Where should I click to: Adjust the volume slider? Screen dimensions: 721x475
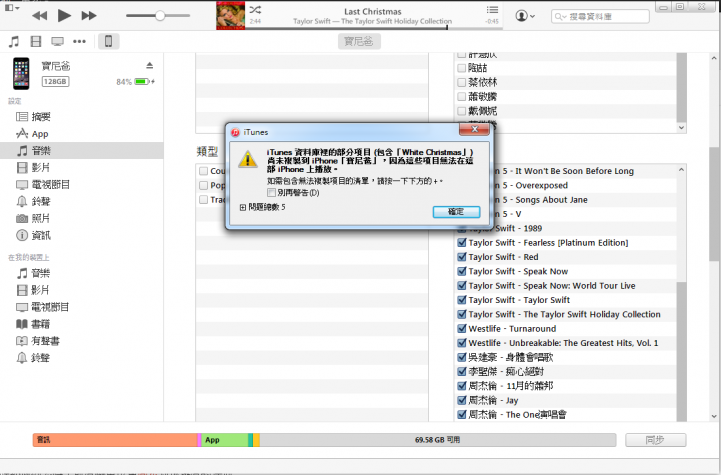tap(158, 16)
